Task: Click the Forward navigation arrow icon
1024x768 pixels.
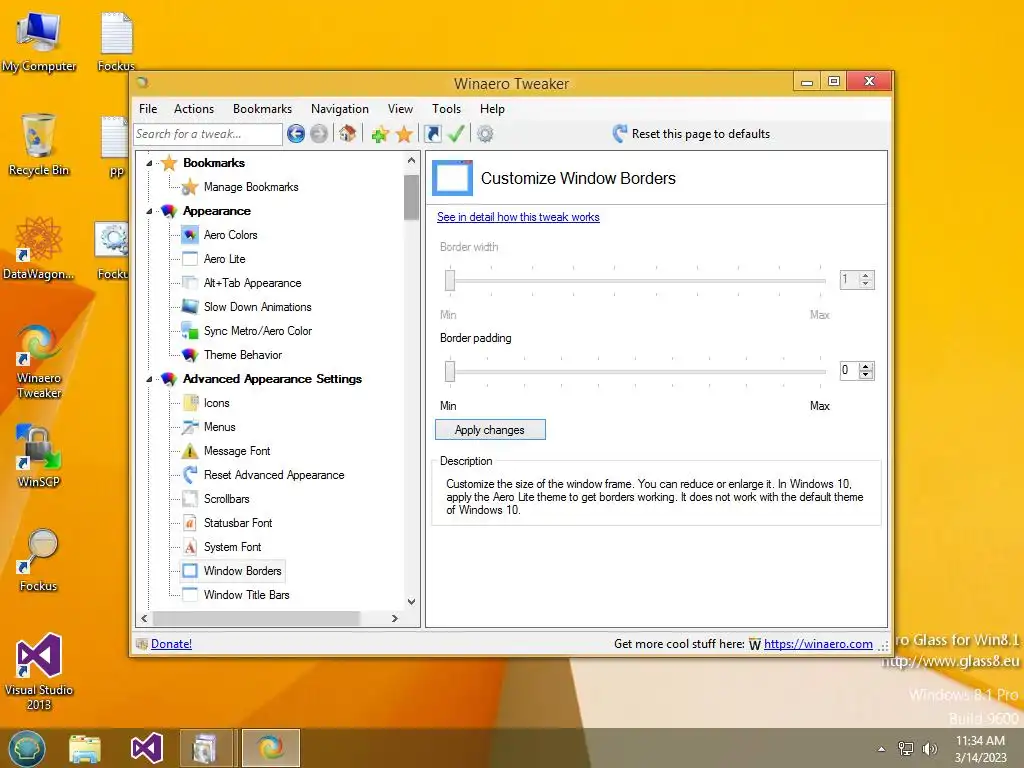Action: tap(319, 134)
